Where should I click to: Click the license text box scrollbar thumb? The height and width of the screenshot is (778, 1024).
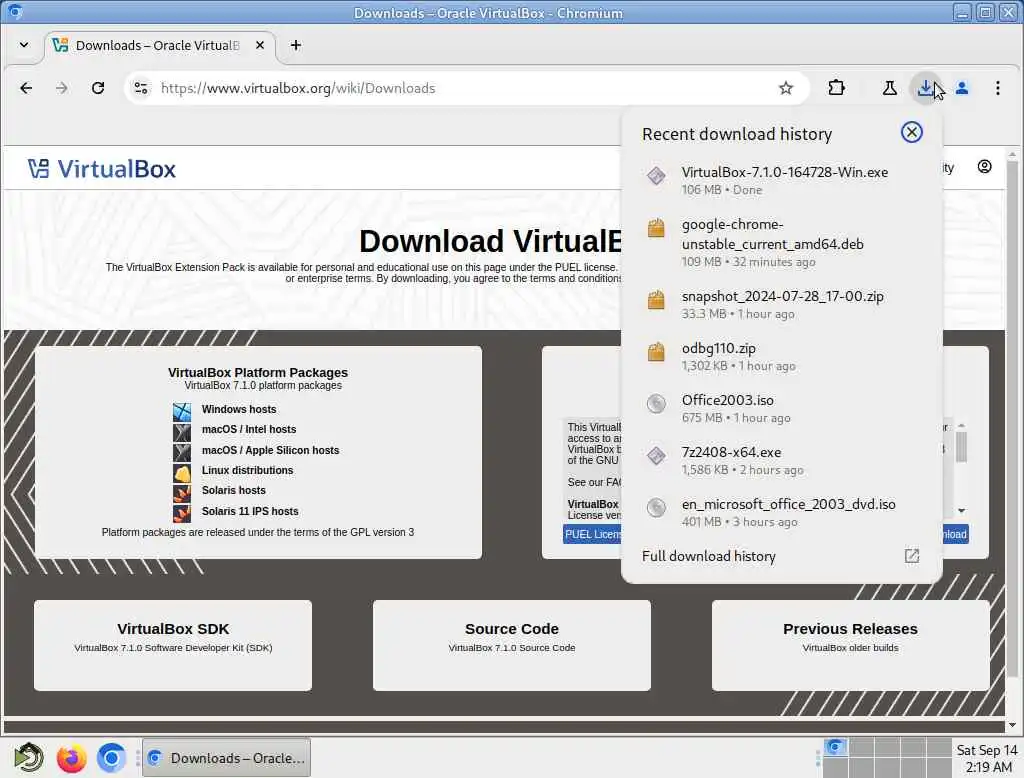[961, 447]
